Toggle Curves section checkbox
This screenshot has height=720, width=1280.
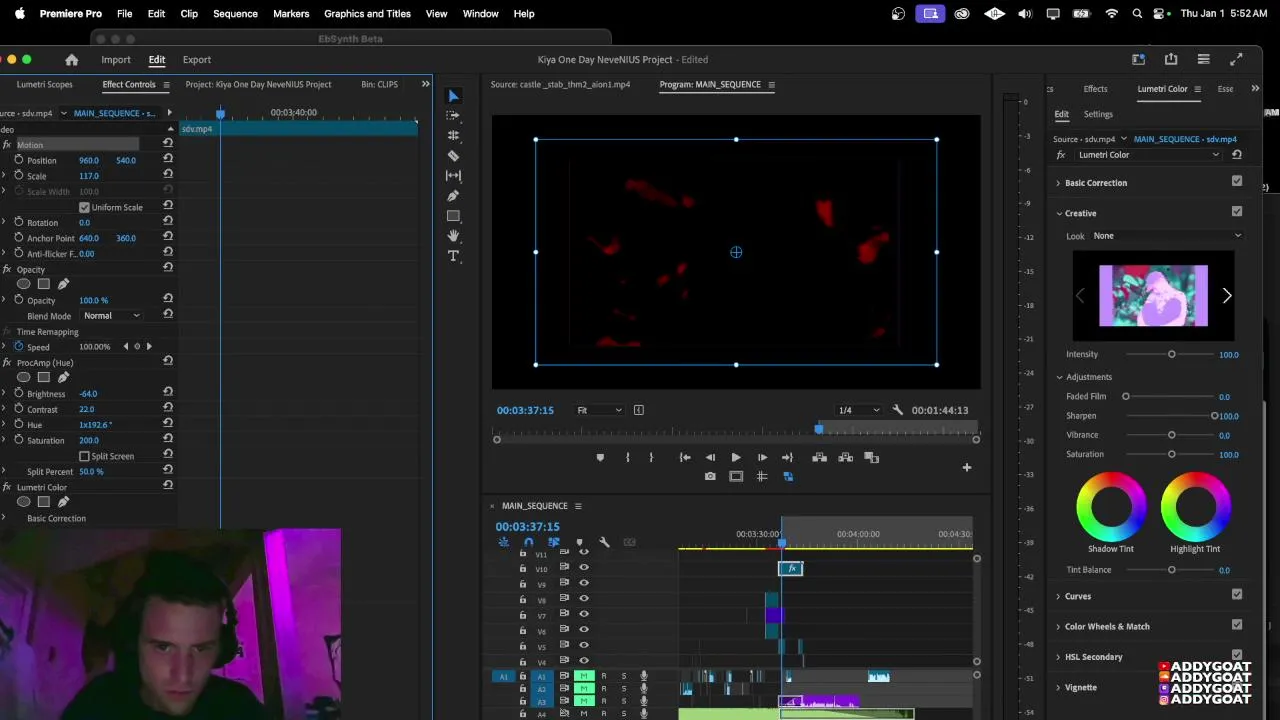(1237, 595)
